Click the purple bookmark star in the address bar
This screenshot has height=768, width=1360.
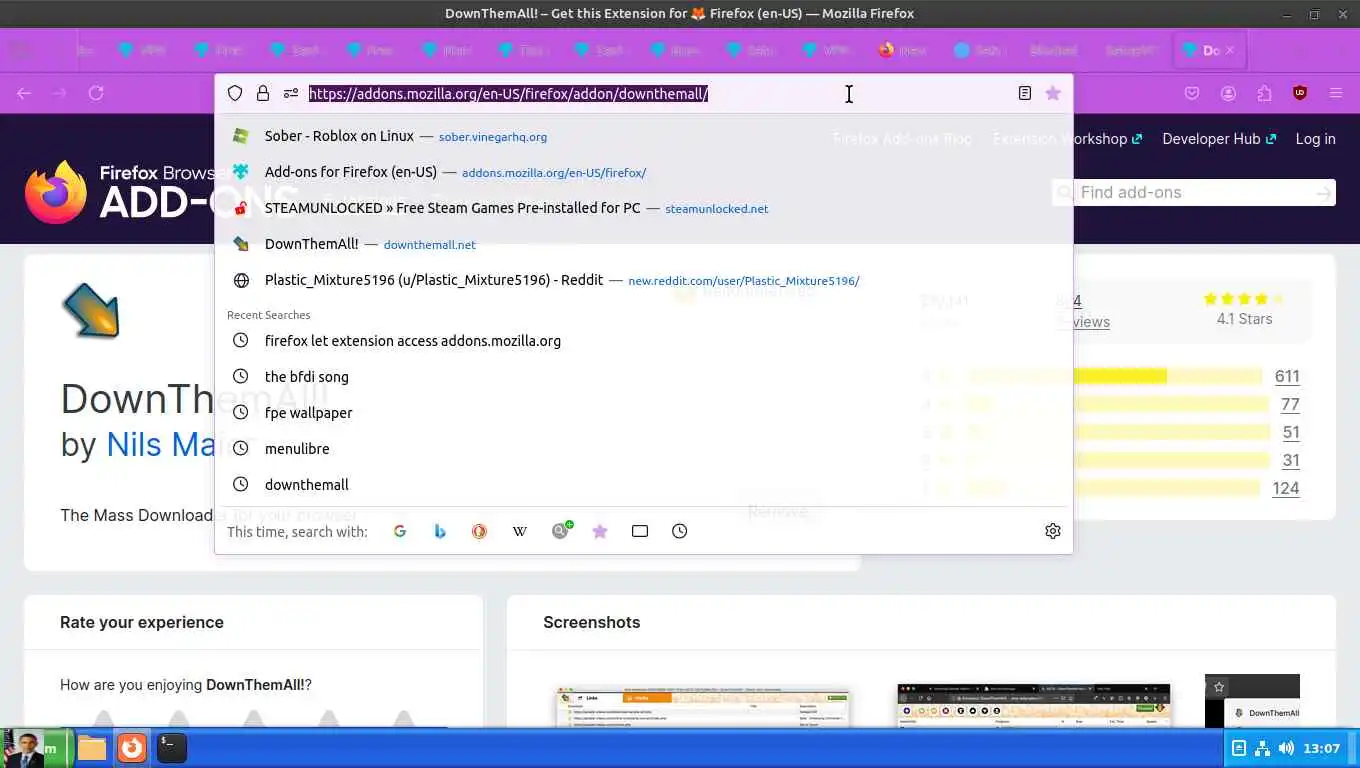pyautogui.click(x=1053, y=93)
